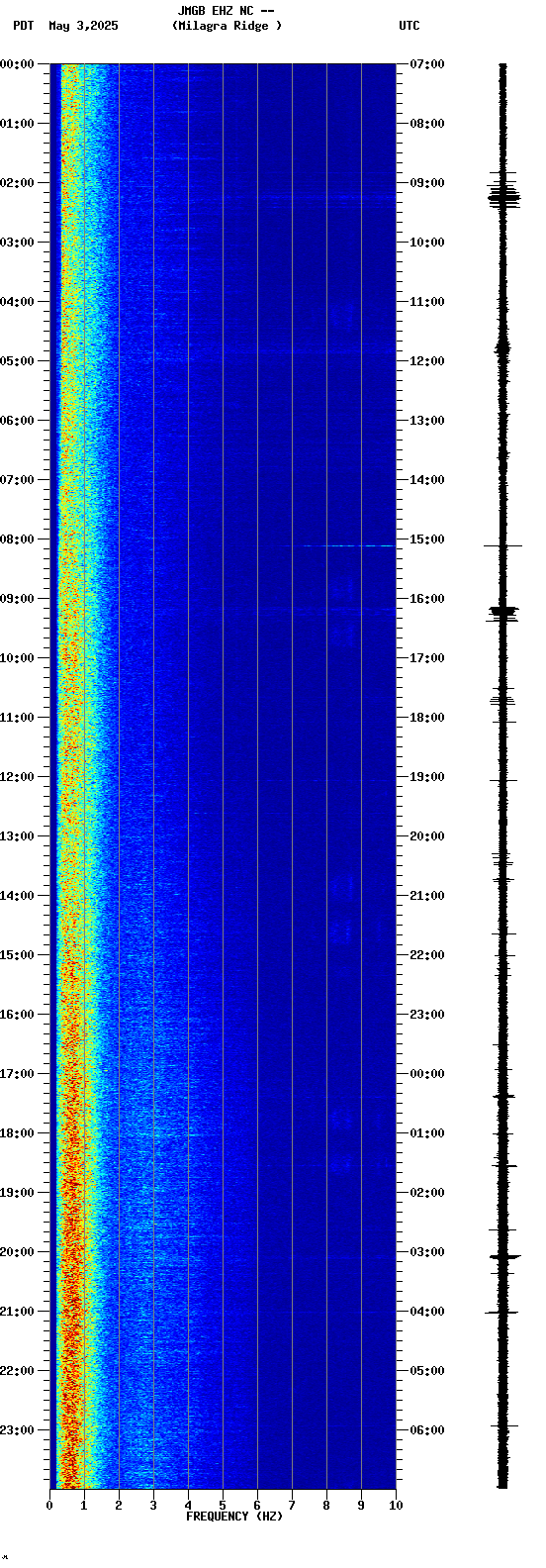Click the 11:00 PDT time label

click(18, 718)
